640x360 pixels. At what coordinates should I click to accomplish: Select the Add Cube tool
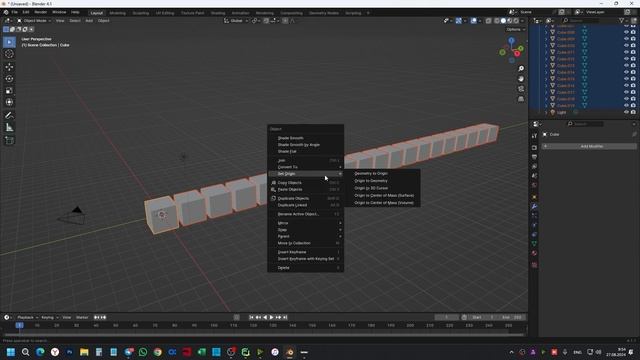[x=9, y=141]
